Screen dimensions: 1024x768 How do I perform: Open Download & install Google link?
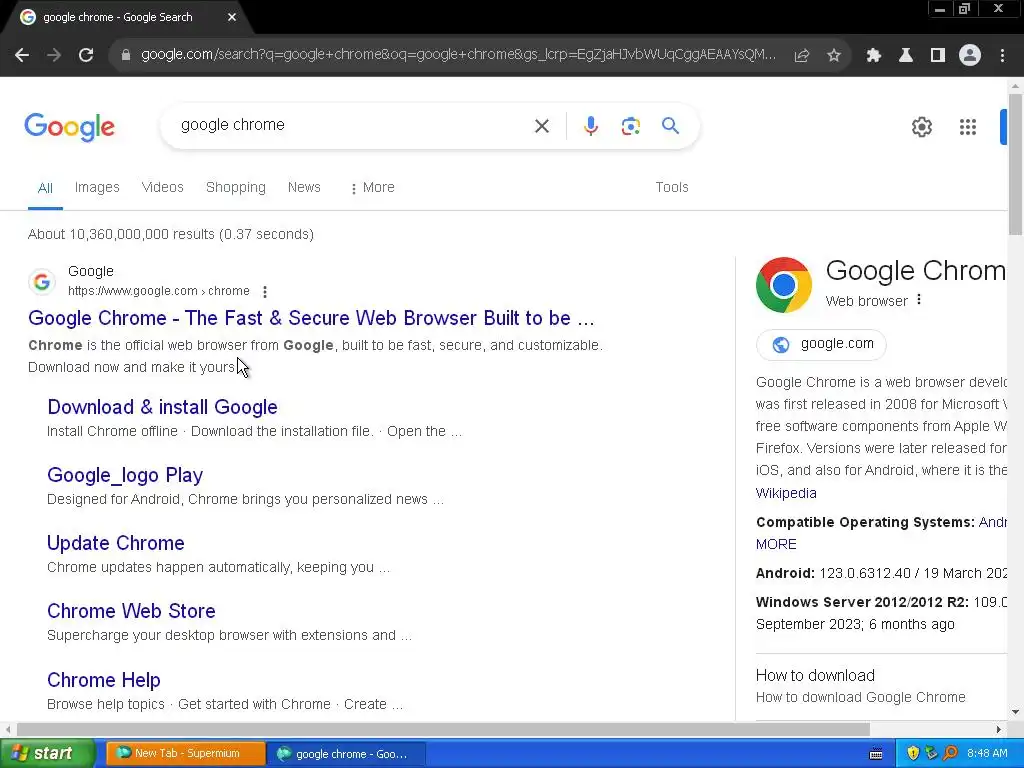click(x=162, y=407)
